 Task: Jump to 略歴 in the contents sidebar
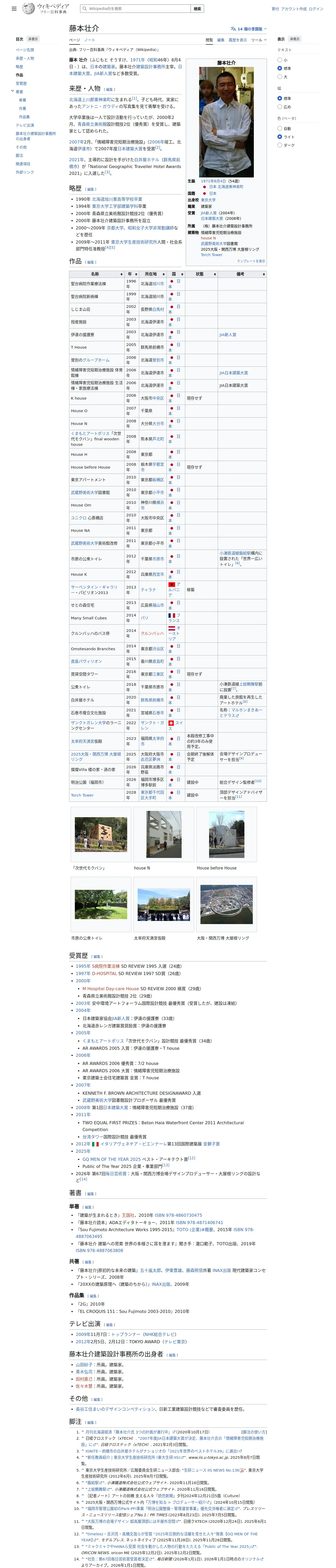(x=20, y=67)
